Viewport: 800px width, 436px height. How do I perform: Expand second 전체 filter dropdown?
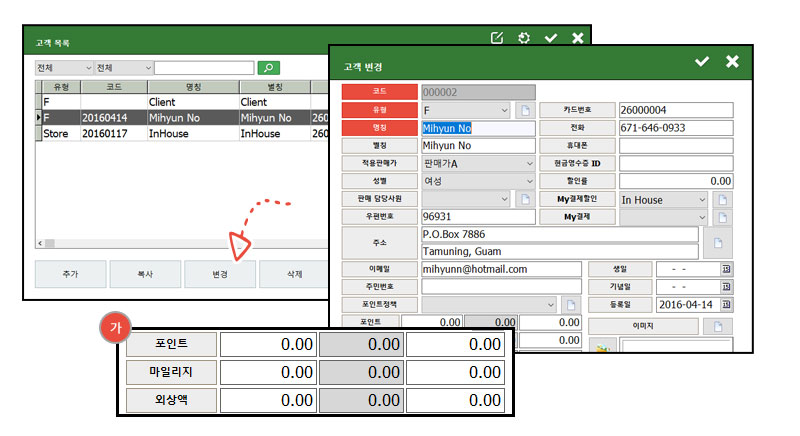[124, 67]
